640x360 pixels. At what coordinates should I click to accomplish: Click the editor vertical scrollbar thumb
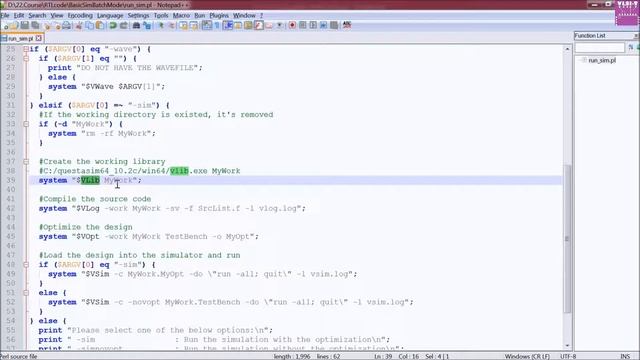[567, 239]
